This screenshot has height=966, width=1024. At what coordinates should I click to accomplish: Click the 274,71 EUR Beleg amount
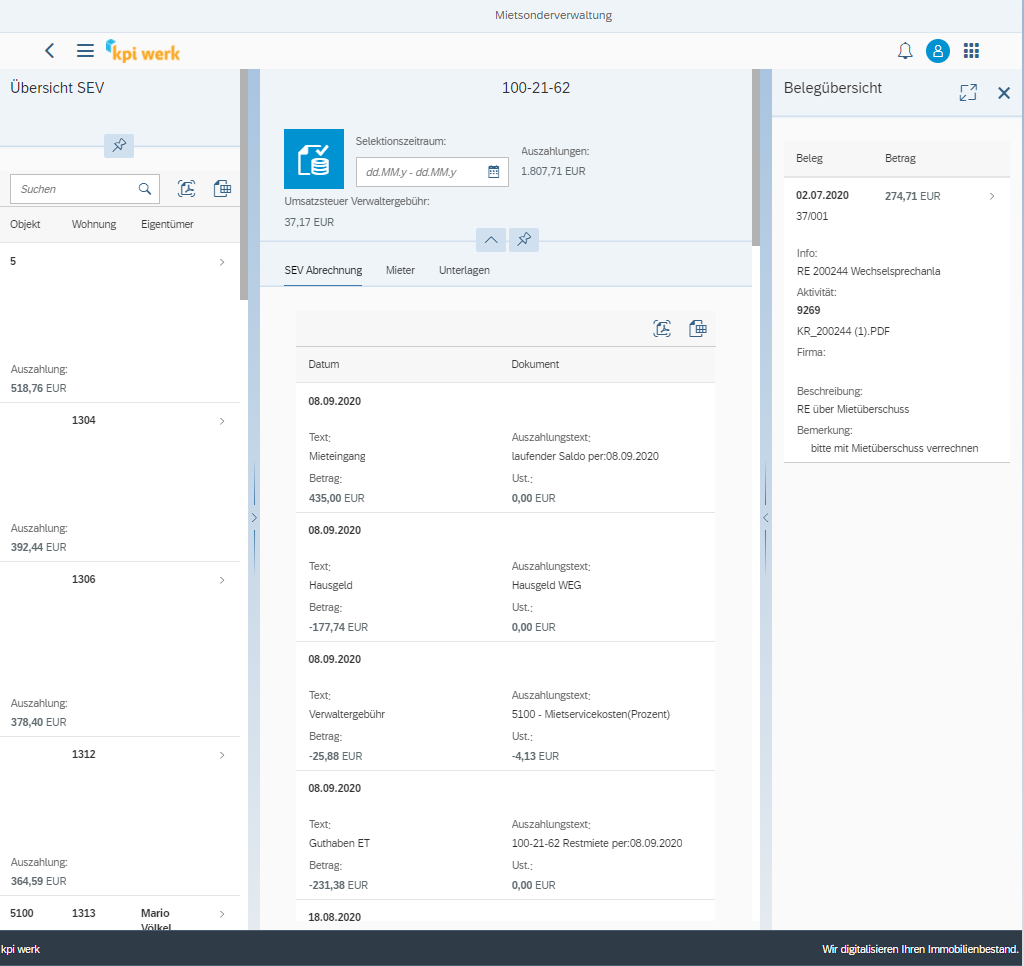point(912,196)
